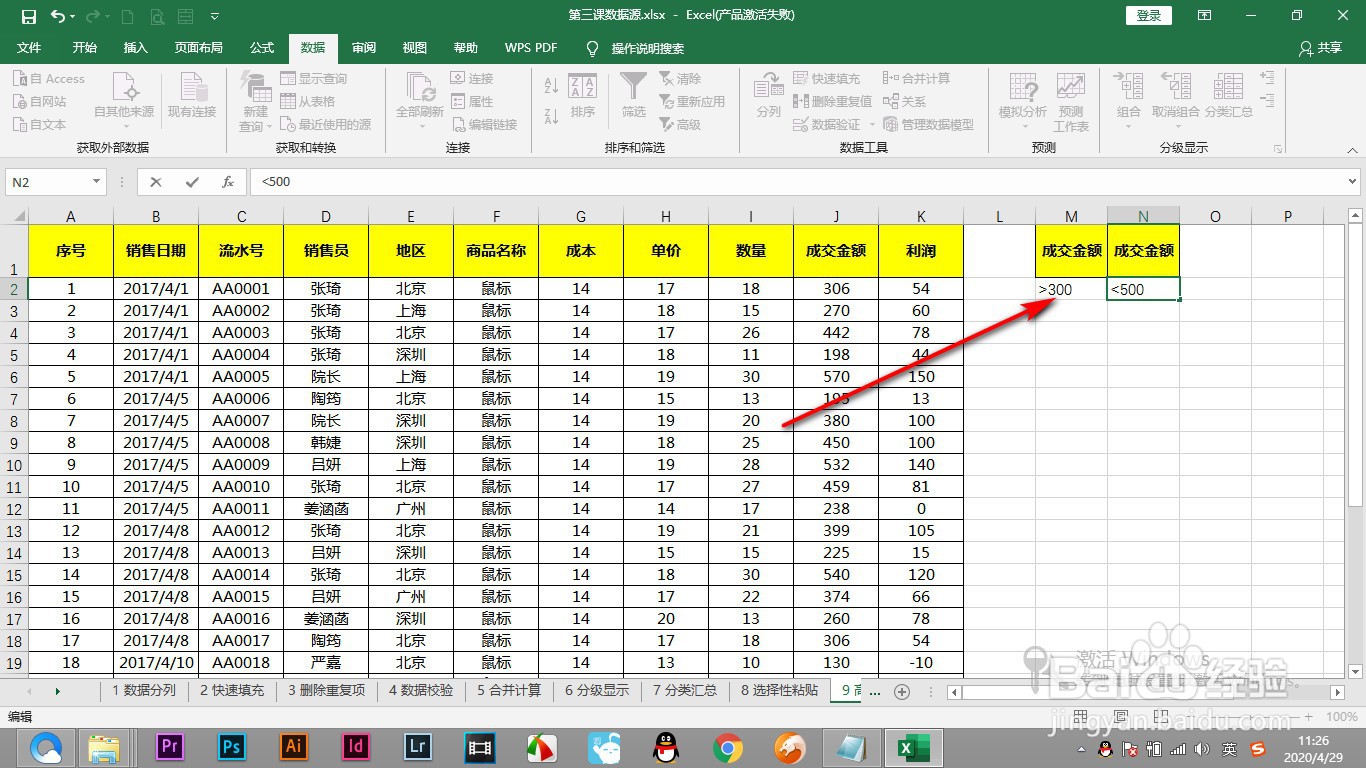Click 最近使用的源 (Recent Sources)

(x=325, y=124)
